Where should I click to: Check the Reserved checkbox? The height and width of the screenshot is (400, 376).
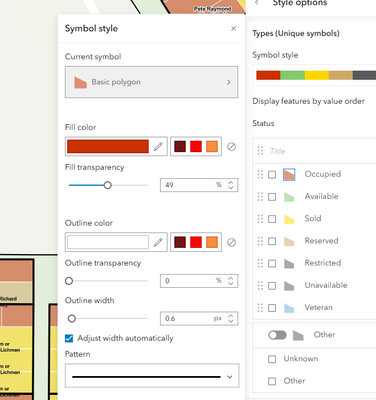point(272,241)
